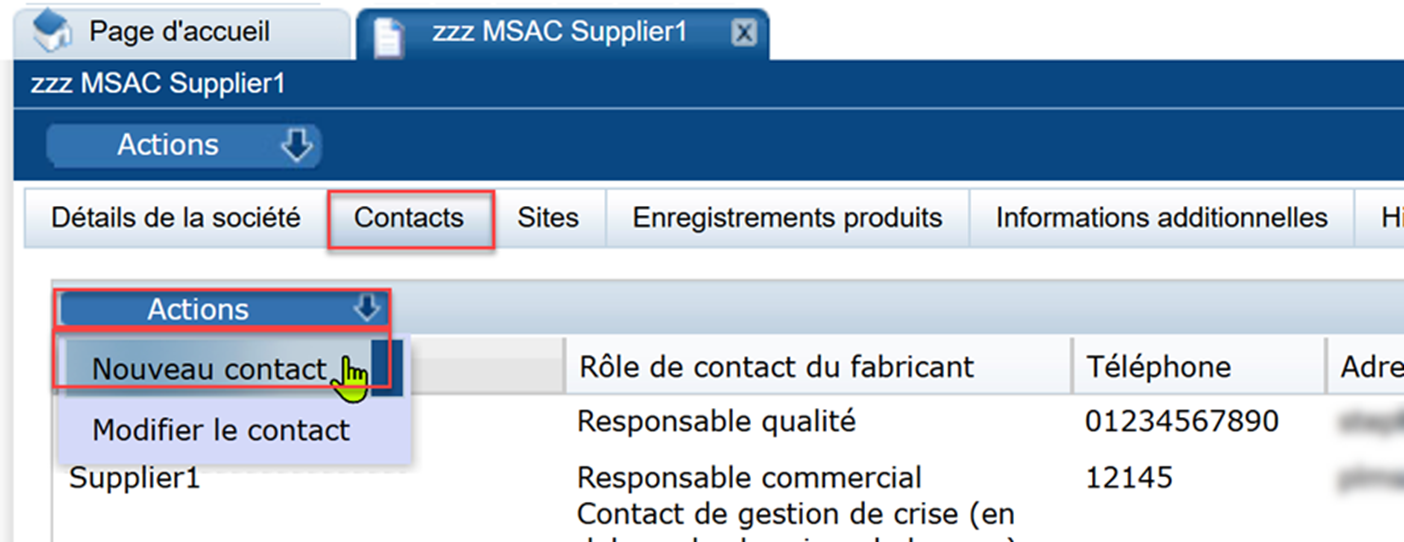Close the zzz MSAC Supplier1 tab
Image resolution: width=1404 pixels, height=542 pixels.
pos(743,33)
